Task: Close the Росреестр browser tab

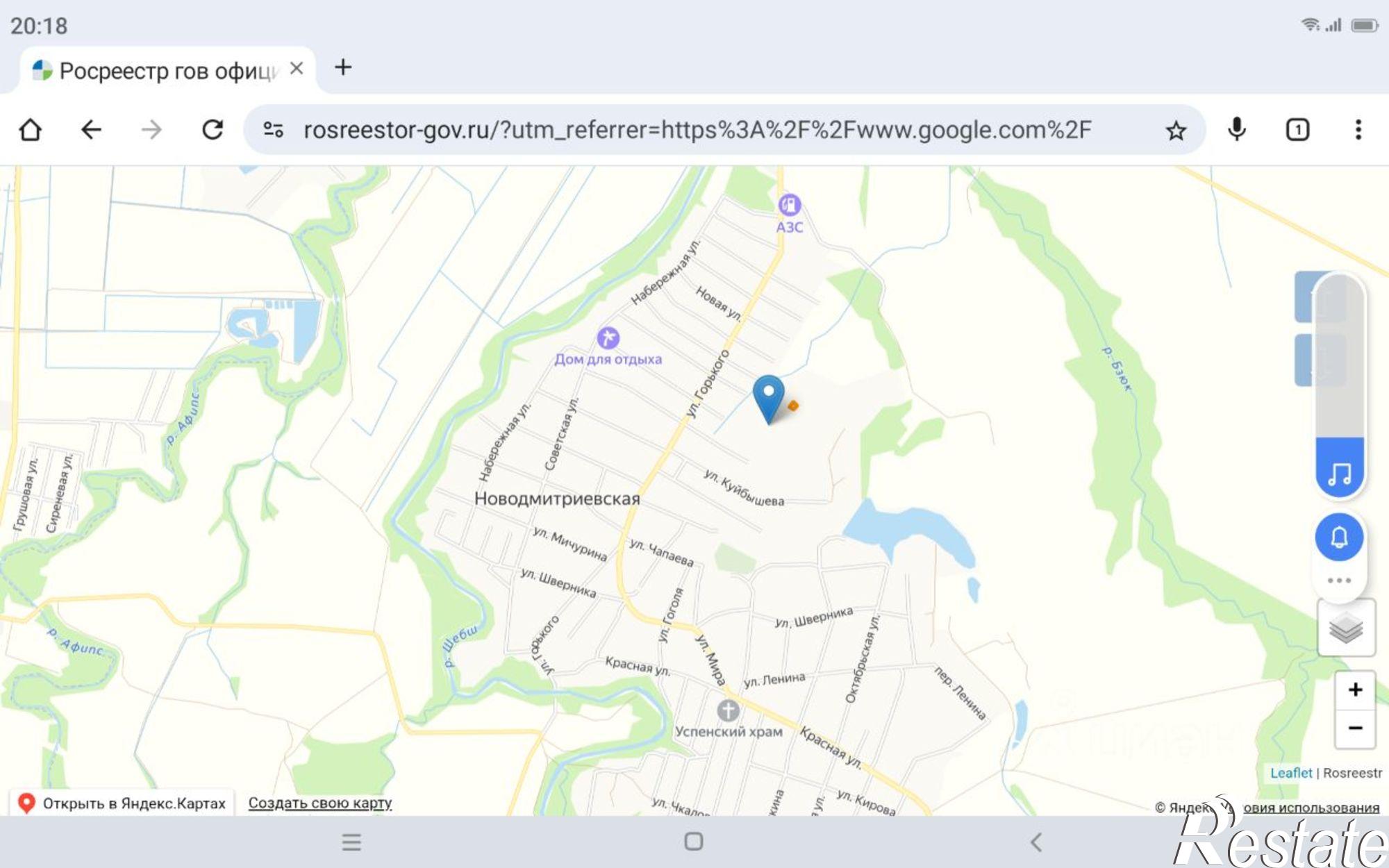Action: click(x=297, y=69)
